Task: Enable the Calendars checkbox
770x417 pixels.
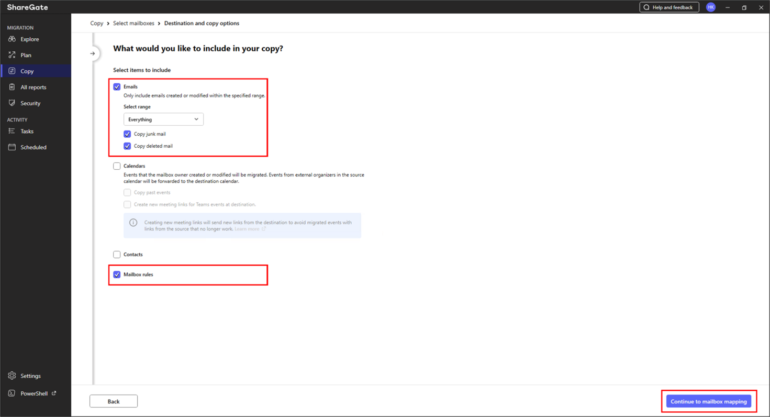Action: (117, 166)
